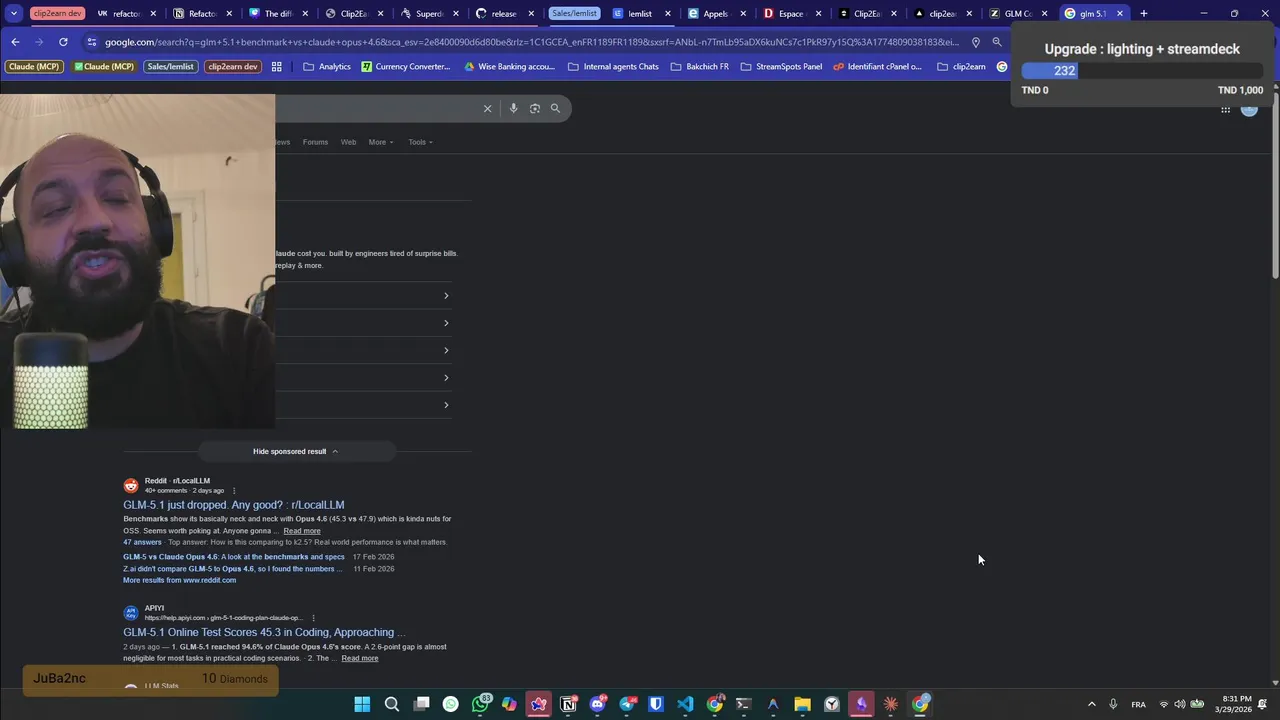The width and height of the screenshot is (1280, 720).
Task: Open Telegram from the taskbar
Action: click(x=627, y=704)
